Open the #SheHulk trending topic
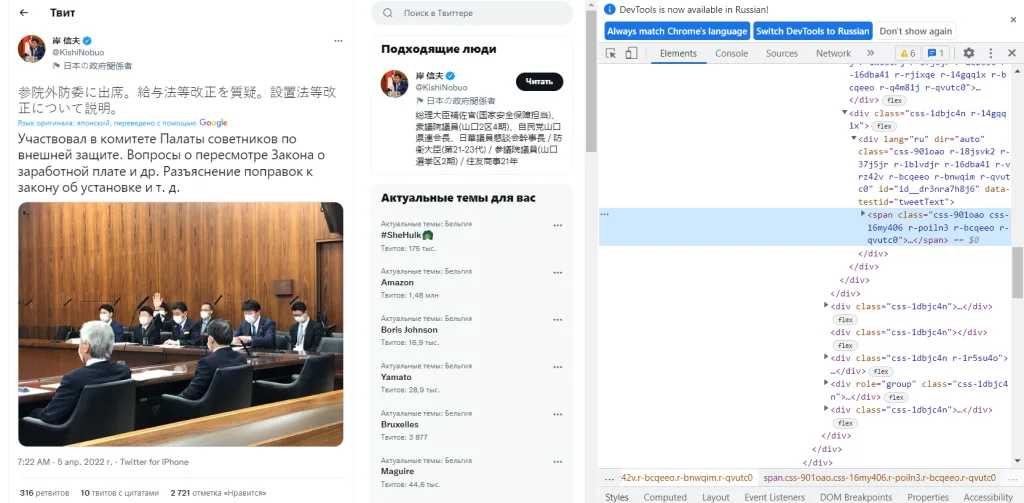1024x503 pixels. pyautogui.click(x=408, y=235)
